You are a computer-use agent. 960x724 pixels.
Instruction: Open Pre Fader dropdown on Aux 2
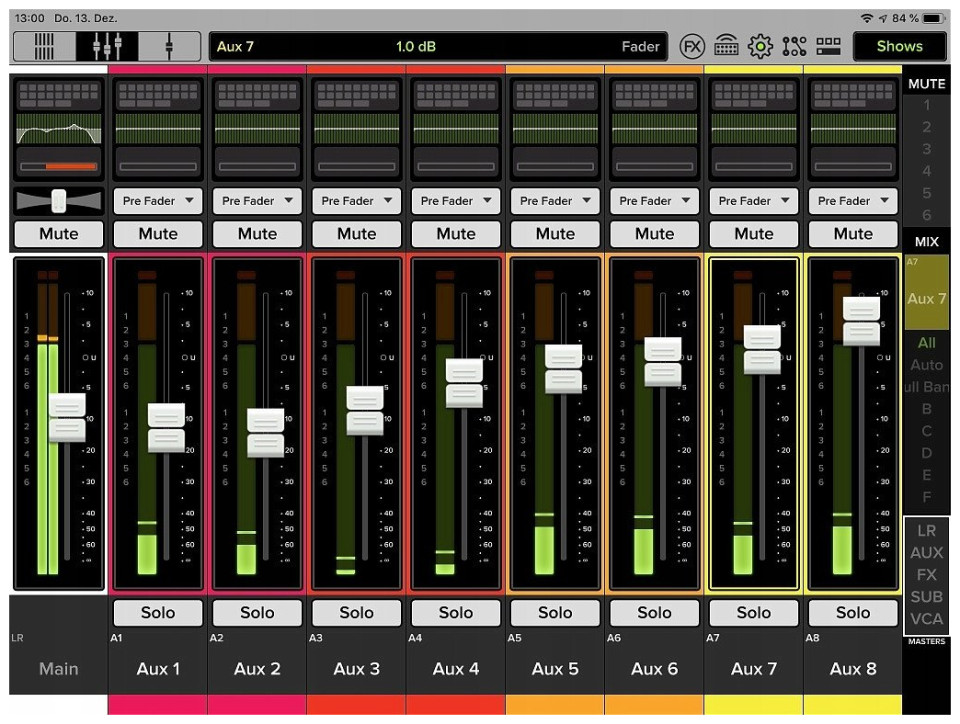257,201
